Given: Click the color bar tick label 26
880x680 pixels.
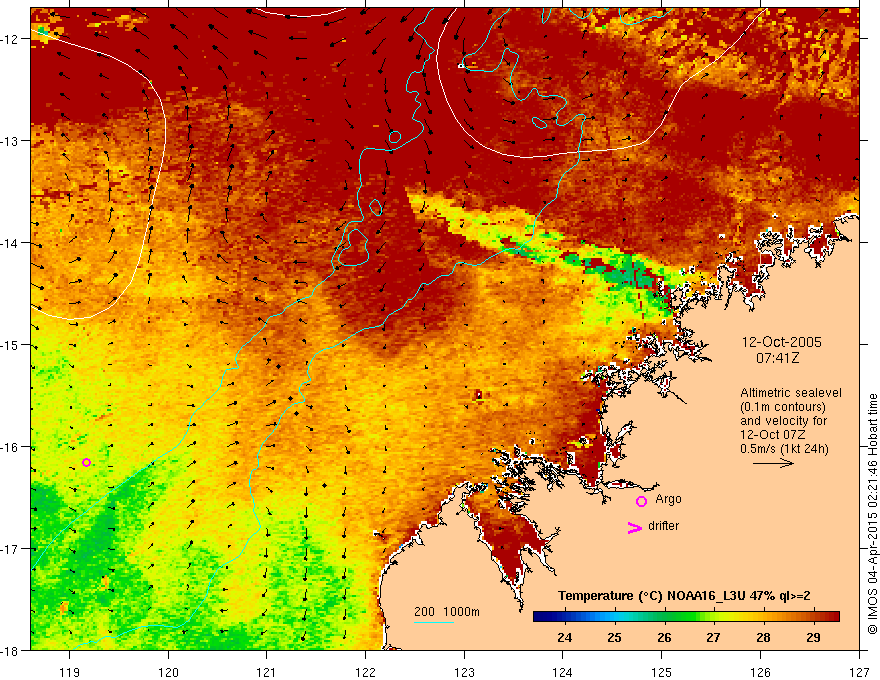Looking at the screenshot, I should pyautogui.click(x=664, y=638).
